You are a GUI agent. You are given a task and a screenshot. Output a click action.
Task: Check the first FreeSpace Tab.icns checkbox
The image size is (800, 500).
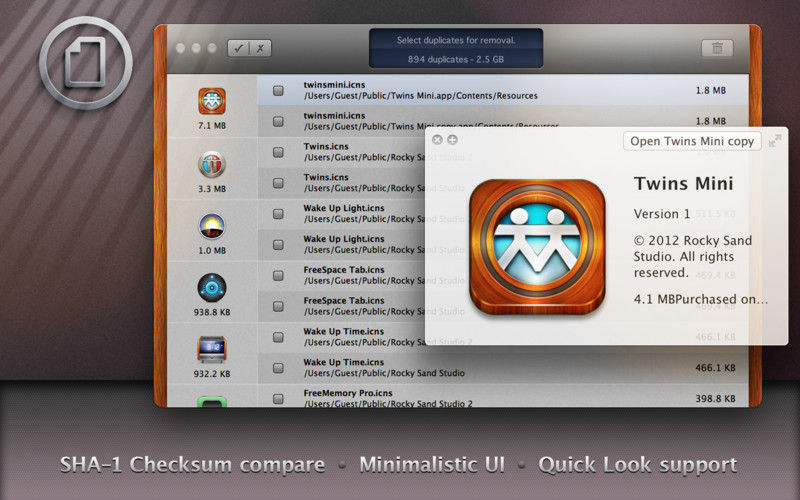278,276
